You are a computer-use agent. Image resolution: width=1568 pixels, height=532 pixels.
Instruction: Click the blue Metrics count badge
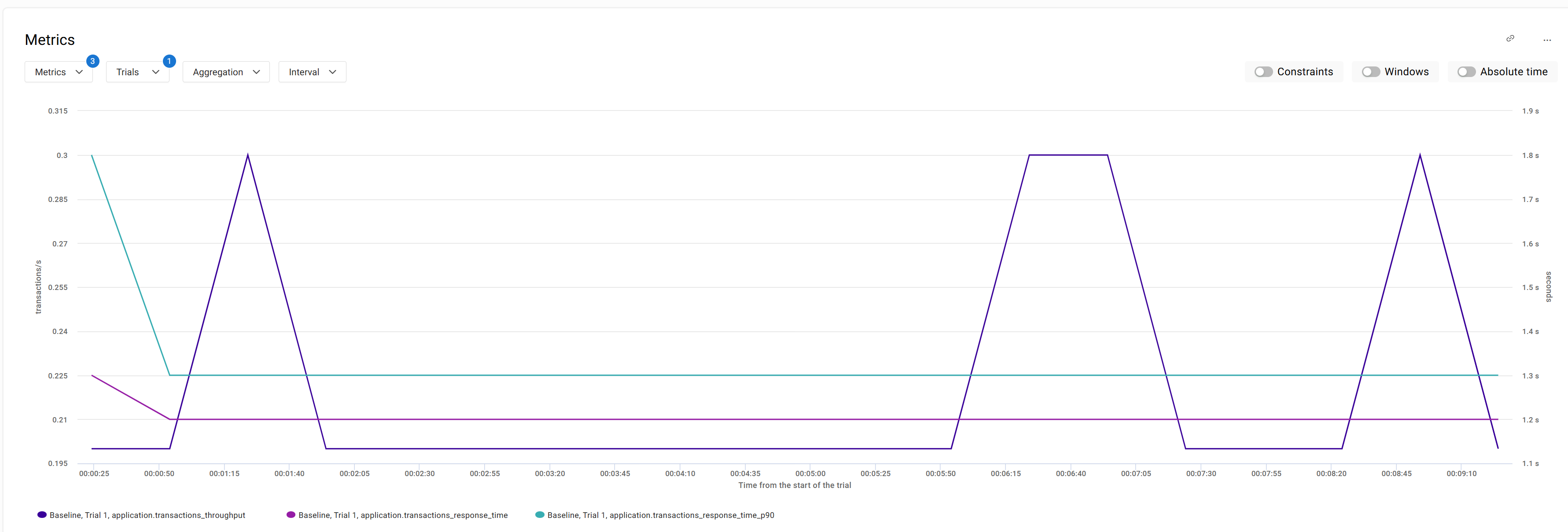(92, 61)
